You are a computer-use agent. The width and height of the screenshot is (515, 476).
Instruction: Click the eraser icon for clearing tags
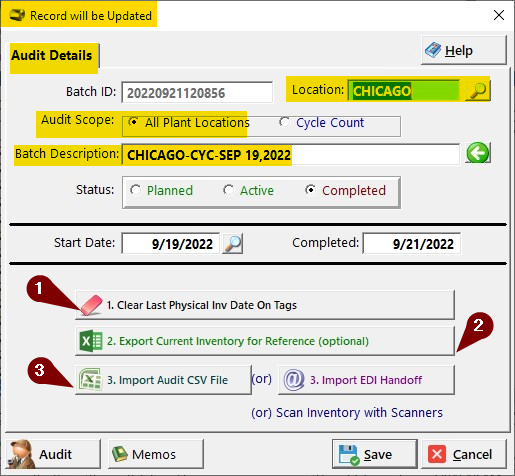click(x=91, y=305)
